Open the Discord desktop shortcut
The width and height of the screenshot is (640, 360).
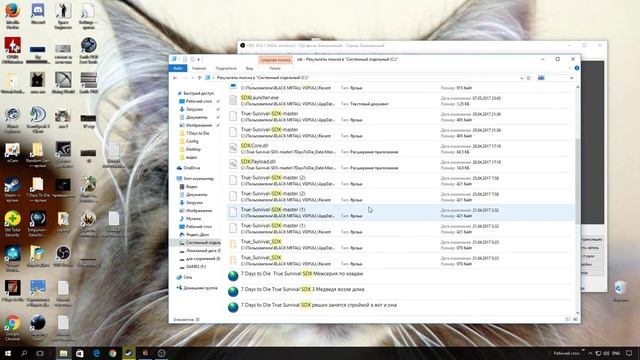tap(38, 15)
